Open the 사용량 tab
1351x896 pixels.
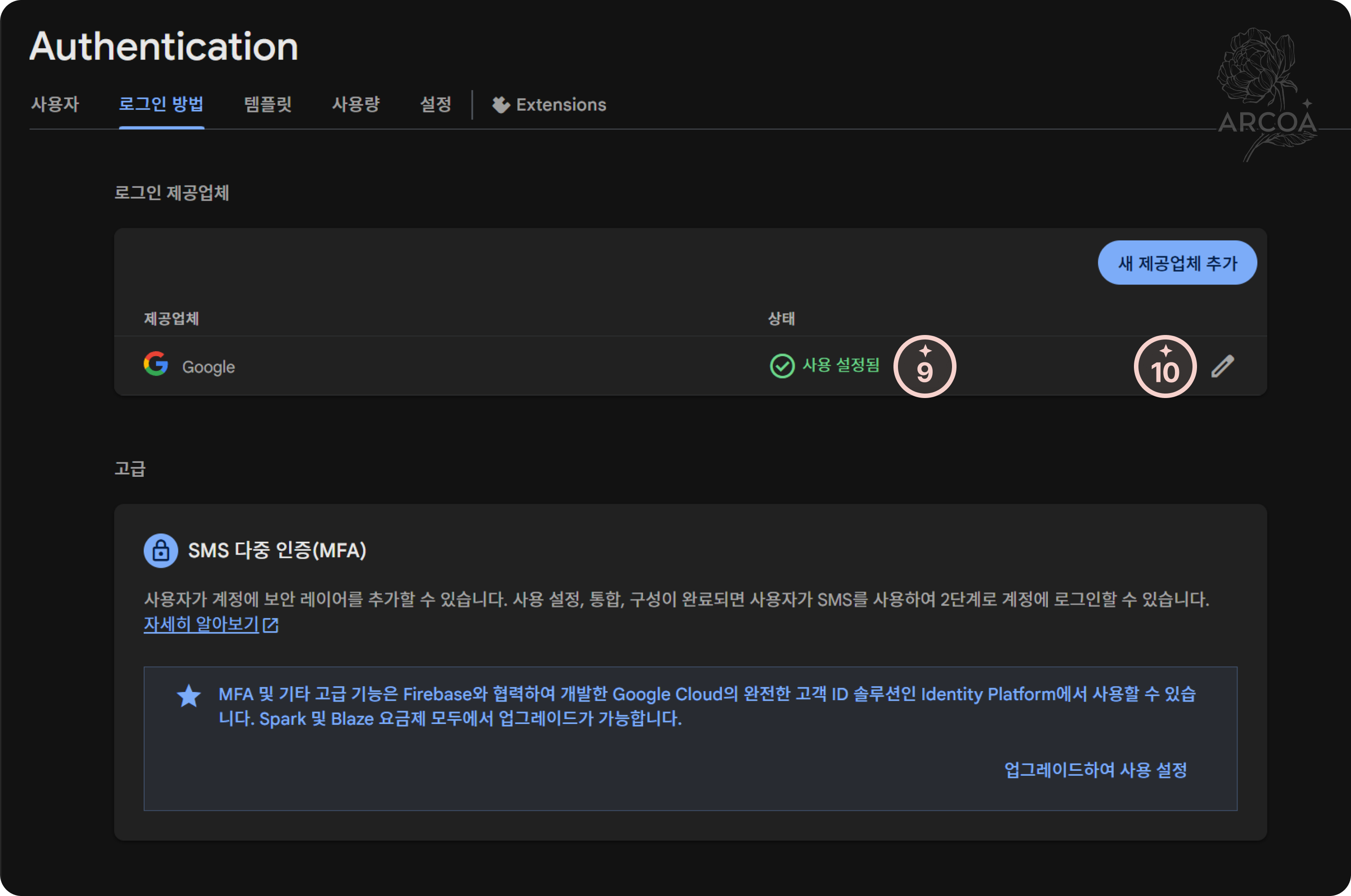[x=355, y=104]
